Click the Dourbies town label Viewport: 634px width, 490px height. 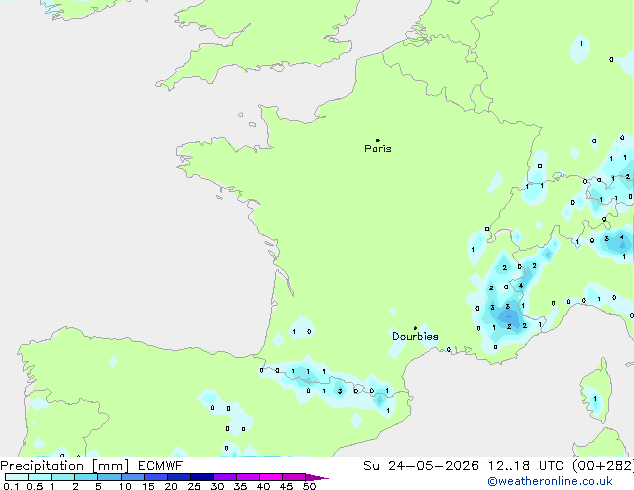pos(415,336)
